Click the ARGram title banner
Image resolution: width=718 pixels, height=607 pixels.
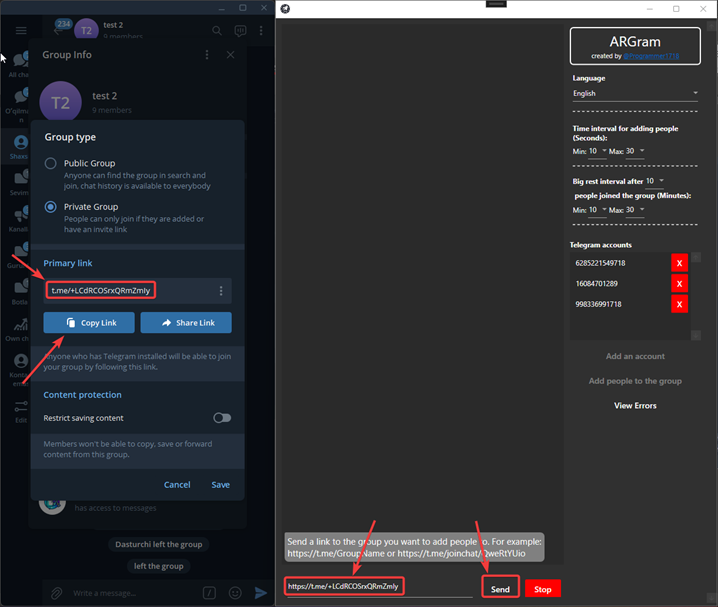coord(635,46)
